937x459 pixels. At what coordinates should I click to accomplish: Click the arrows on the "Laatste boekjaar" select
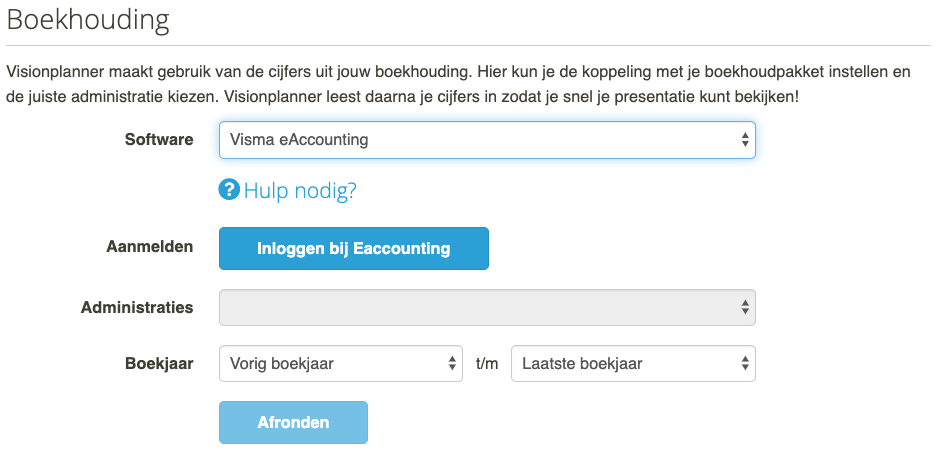pyautogui.click(x=745, y=363)
